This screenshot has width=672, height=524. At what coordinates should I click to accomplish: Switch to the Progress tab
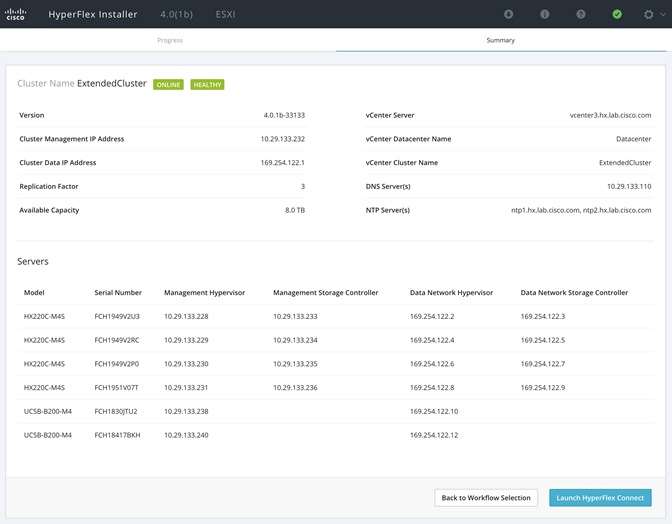pos(170,40)
